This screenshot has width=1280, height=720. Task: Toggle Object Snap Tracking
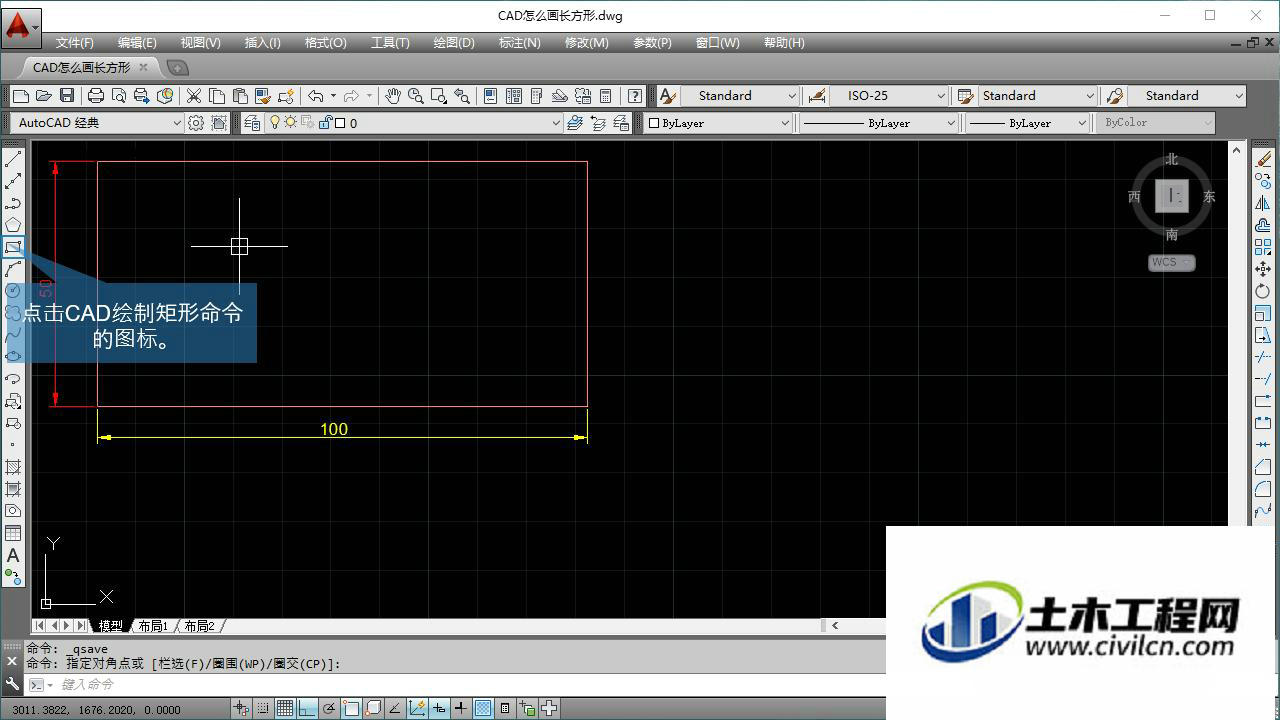click(395, 709)
